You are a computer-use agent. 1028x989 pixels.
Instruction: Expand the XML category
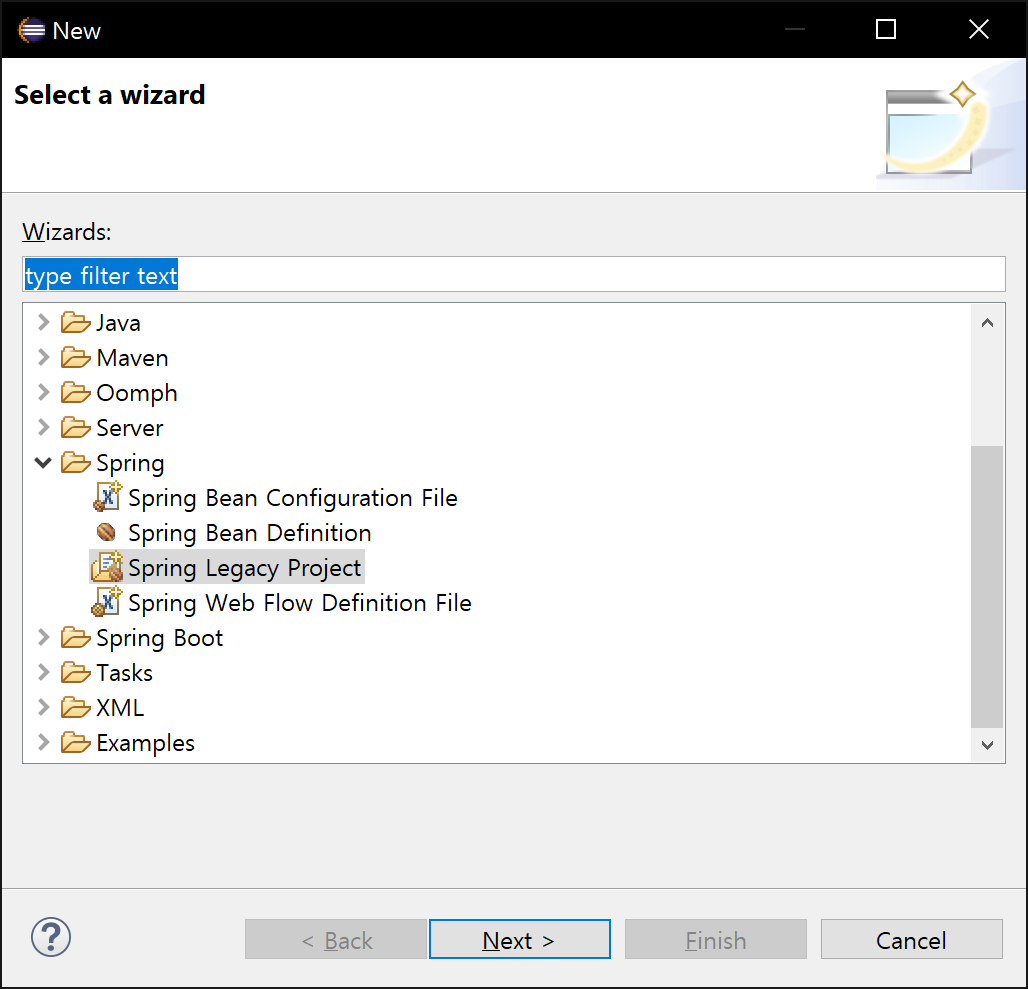click(x=43, y=708)
